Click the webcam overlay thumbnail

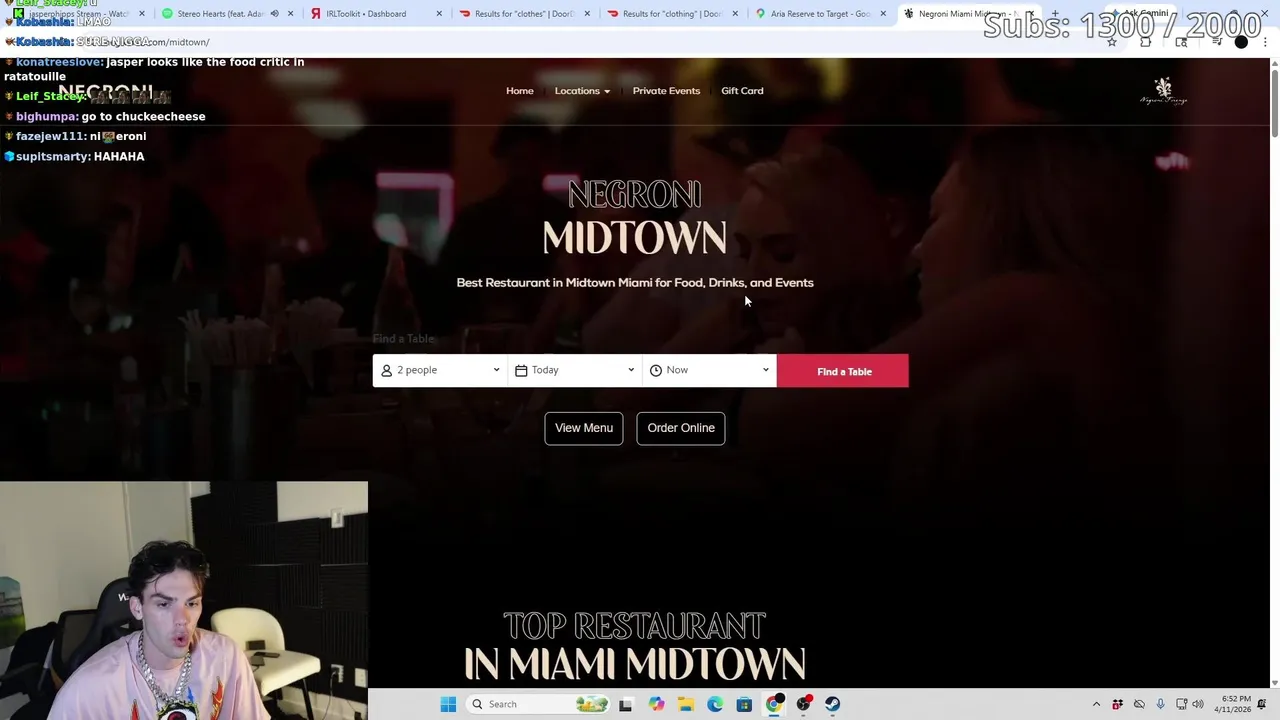(184, 600)
